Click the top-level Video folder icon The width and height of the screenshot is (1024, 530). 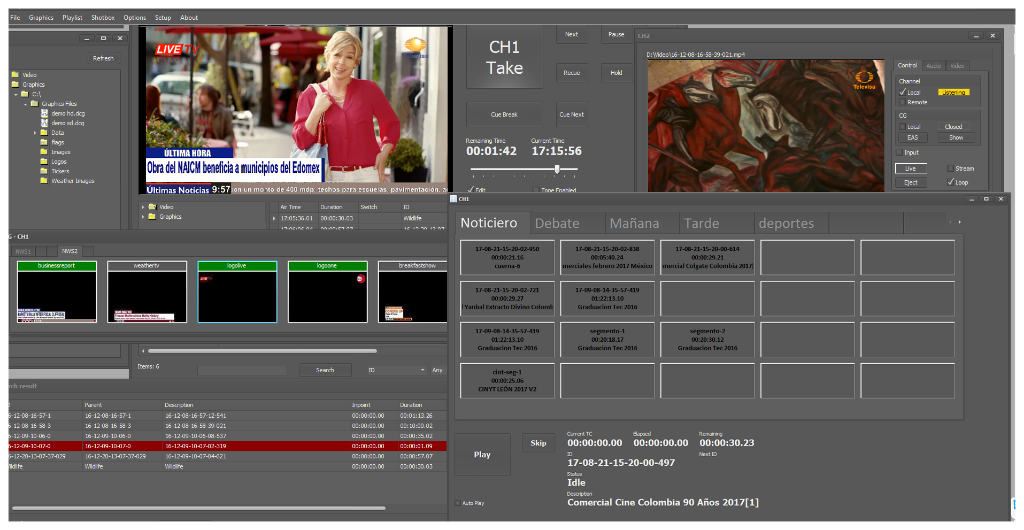pyautogui.click(x=15, y=74)
